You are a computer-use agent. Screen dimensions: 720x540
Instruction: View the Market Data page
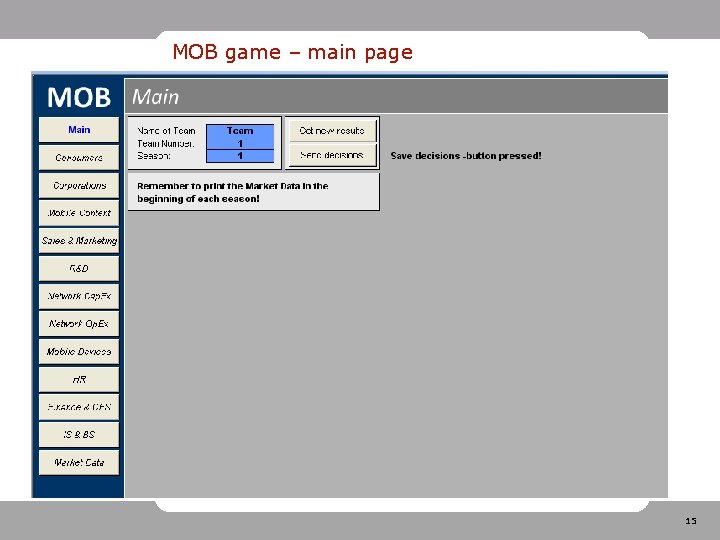click(x=79, y=462)
